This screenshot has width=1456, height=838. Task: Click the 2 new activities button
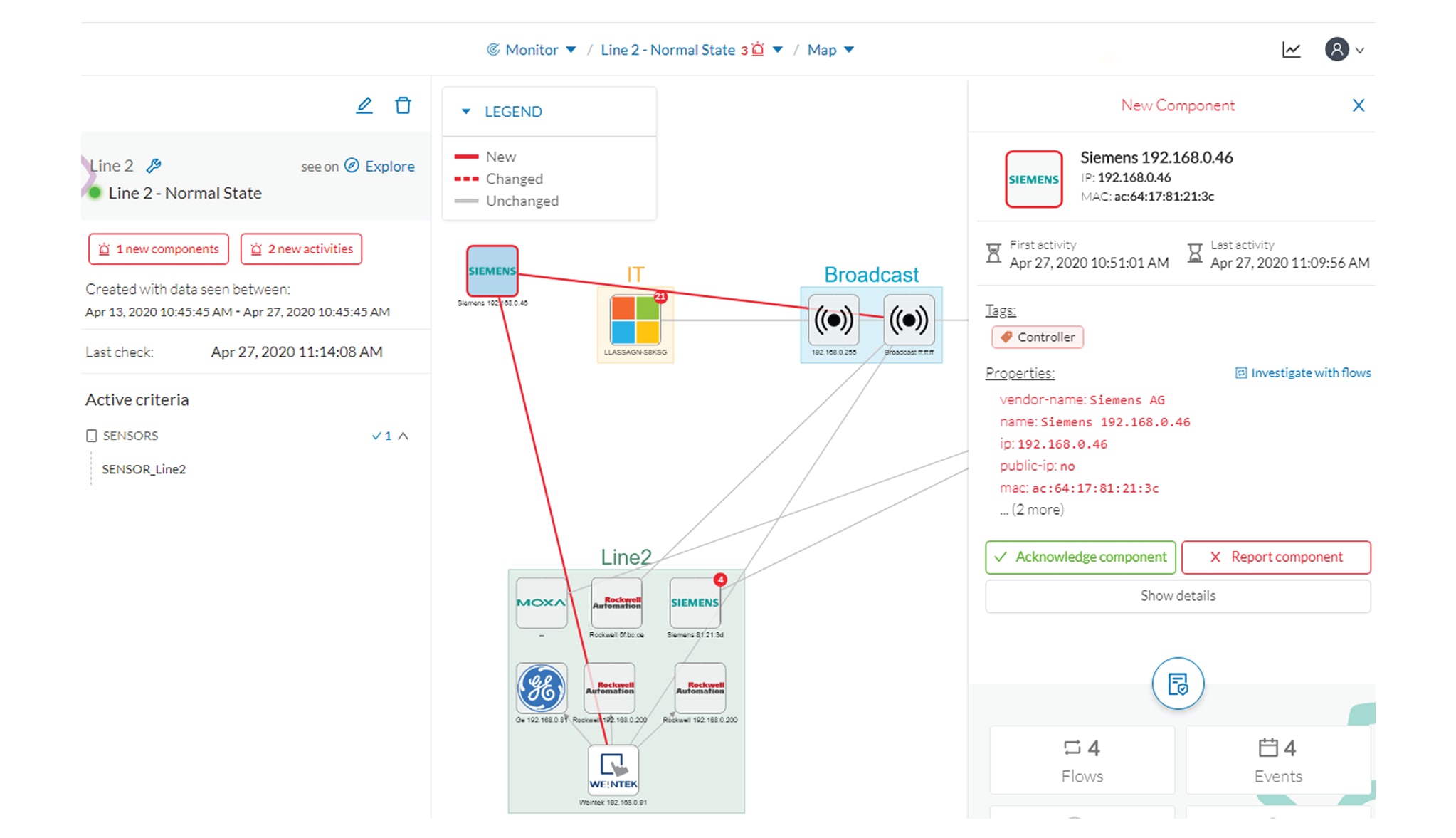[x=301, y=249]
